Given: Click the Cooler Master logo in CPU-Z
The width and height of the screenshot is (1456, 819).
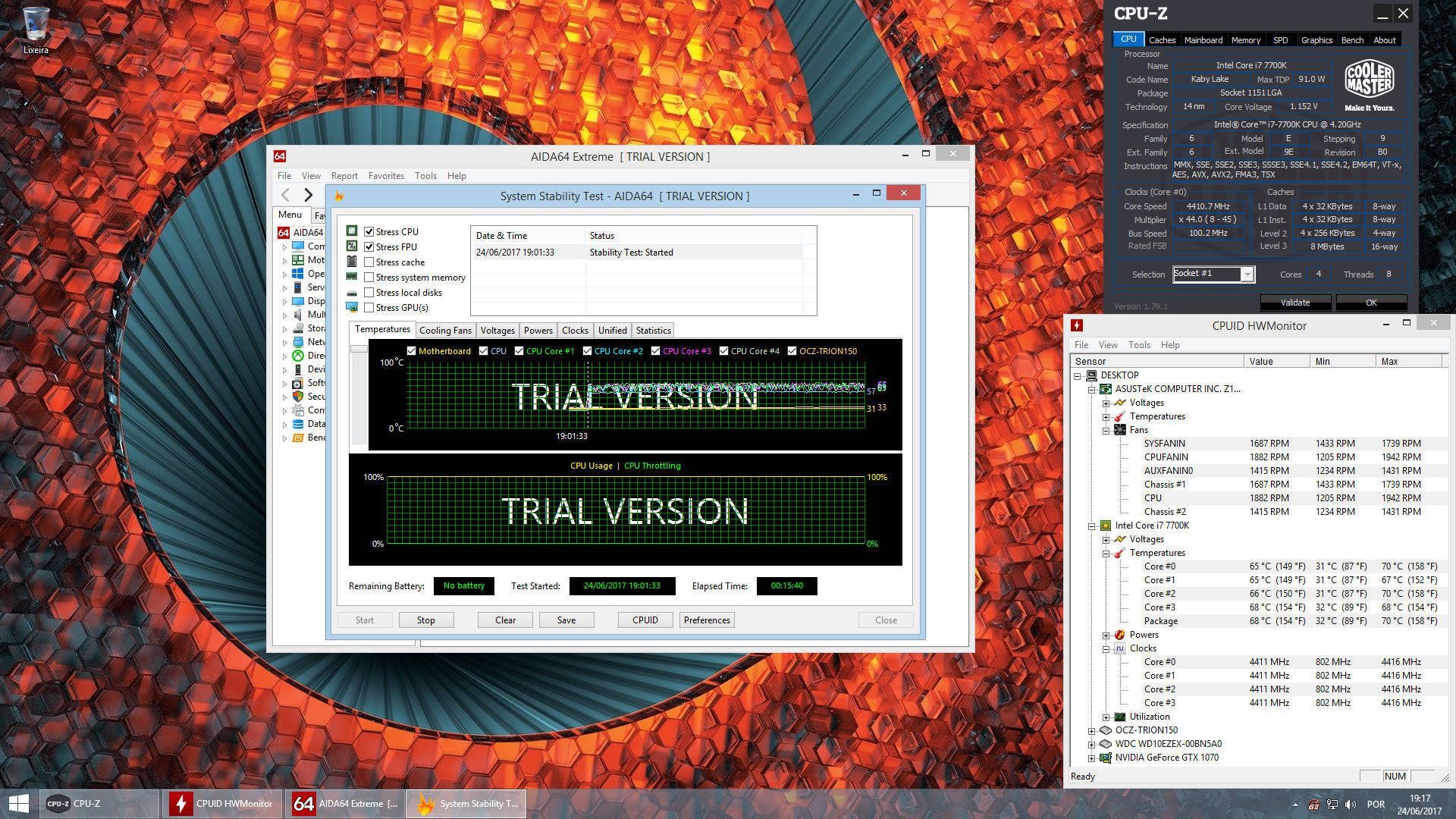Looking at the screenshot, I should point(1369,85).
